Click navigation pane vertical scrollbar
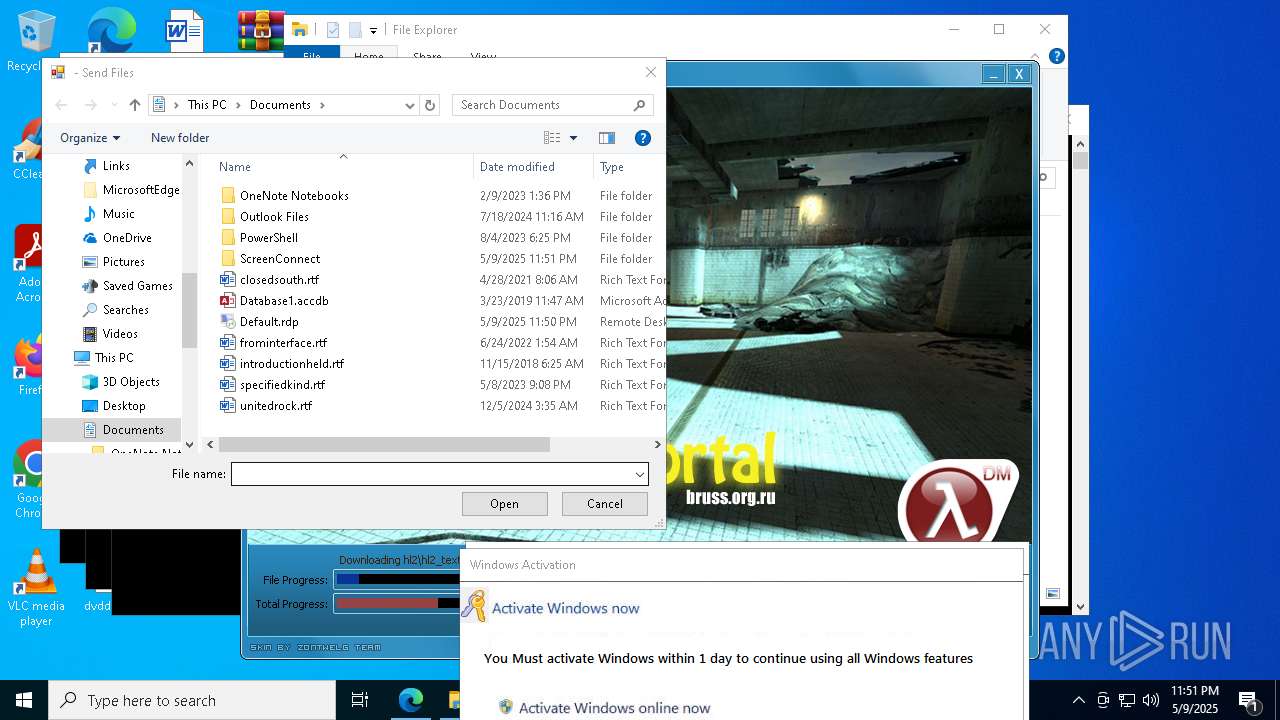1280x720 pixels. click(x=190, y=310)
